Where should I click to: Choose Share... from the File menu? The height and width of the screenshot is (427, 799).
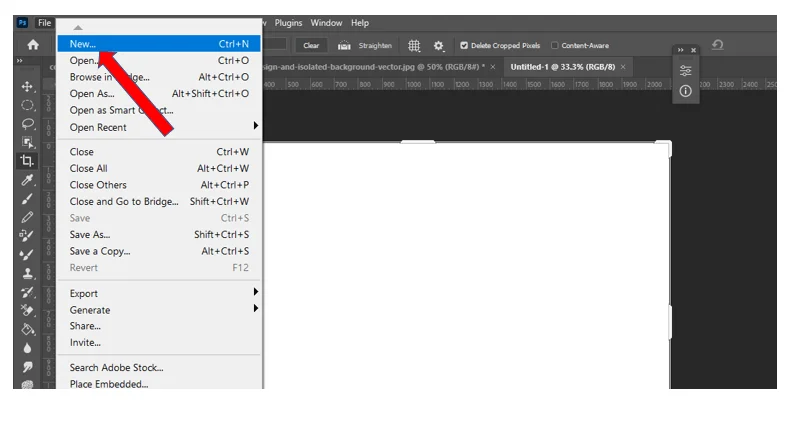coord(159,326)
